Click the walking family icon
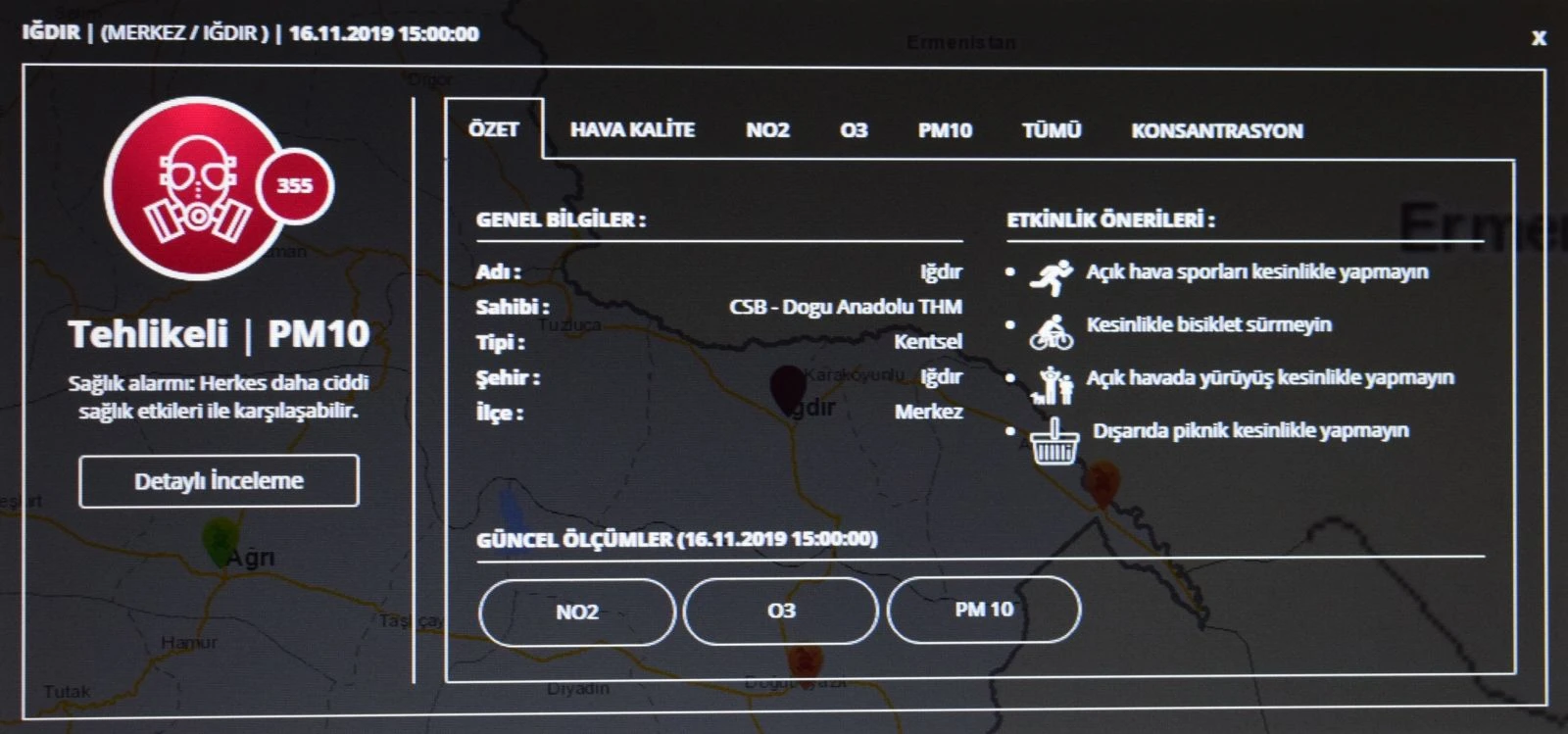This screenshot has height=734, width=1568. [1052, 385]
